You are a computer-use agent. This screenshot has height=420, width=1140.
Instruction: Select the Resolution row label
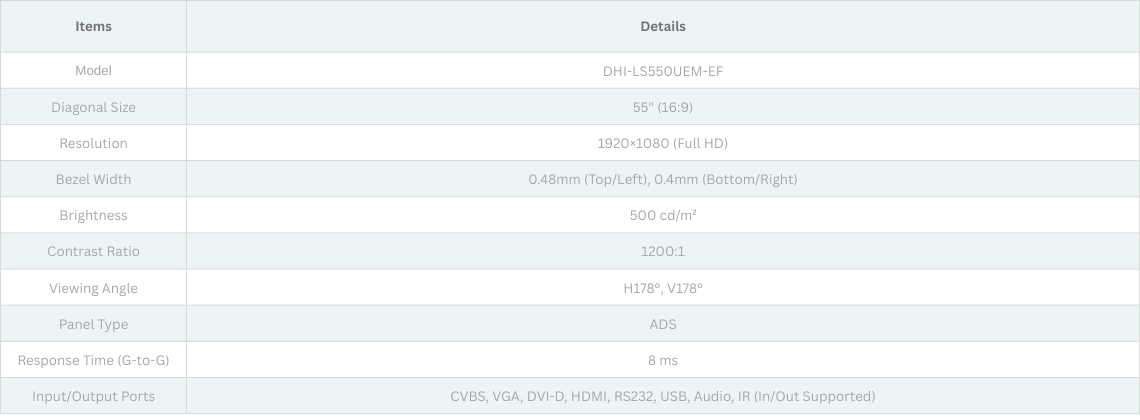tap(93, 143)
